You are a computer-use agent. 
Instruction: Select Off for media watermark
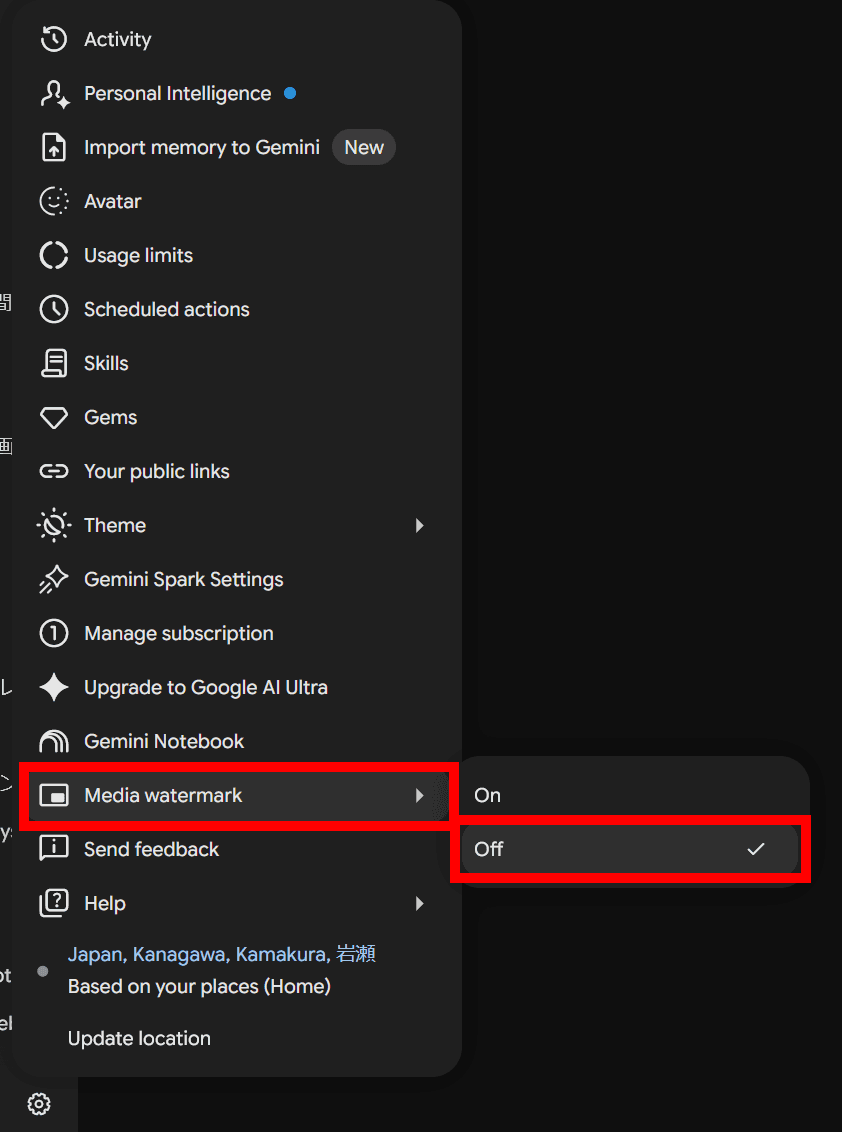coord(630,849)
